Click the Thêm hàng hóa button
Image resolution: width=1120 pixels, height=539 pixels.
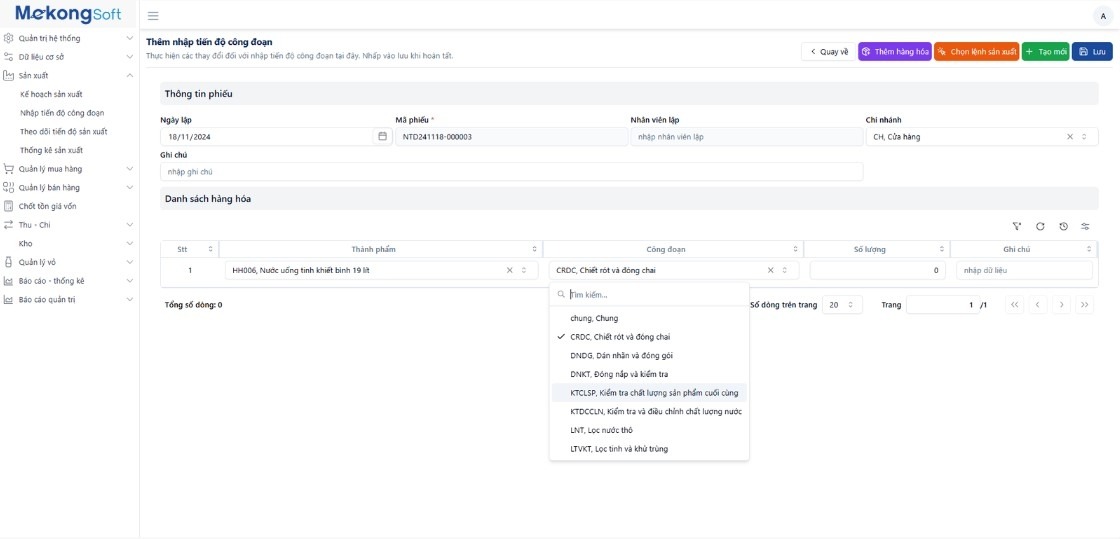(x=895, y=51)
